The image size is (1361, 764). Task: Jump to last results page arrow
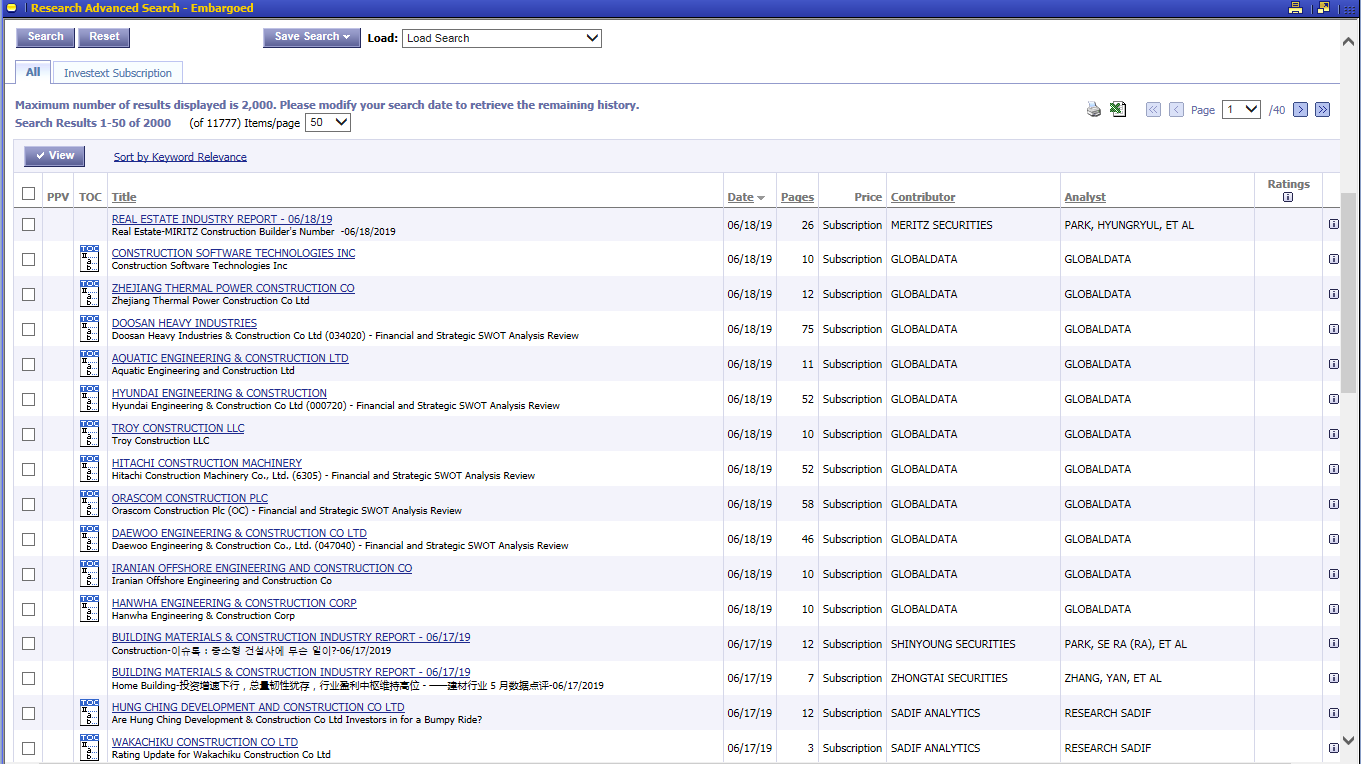[1322, 110]
